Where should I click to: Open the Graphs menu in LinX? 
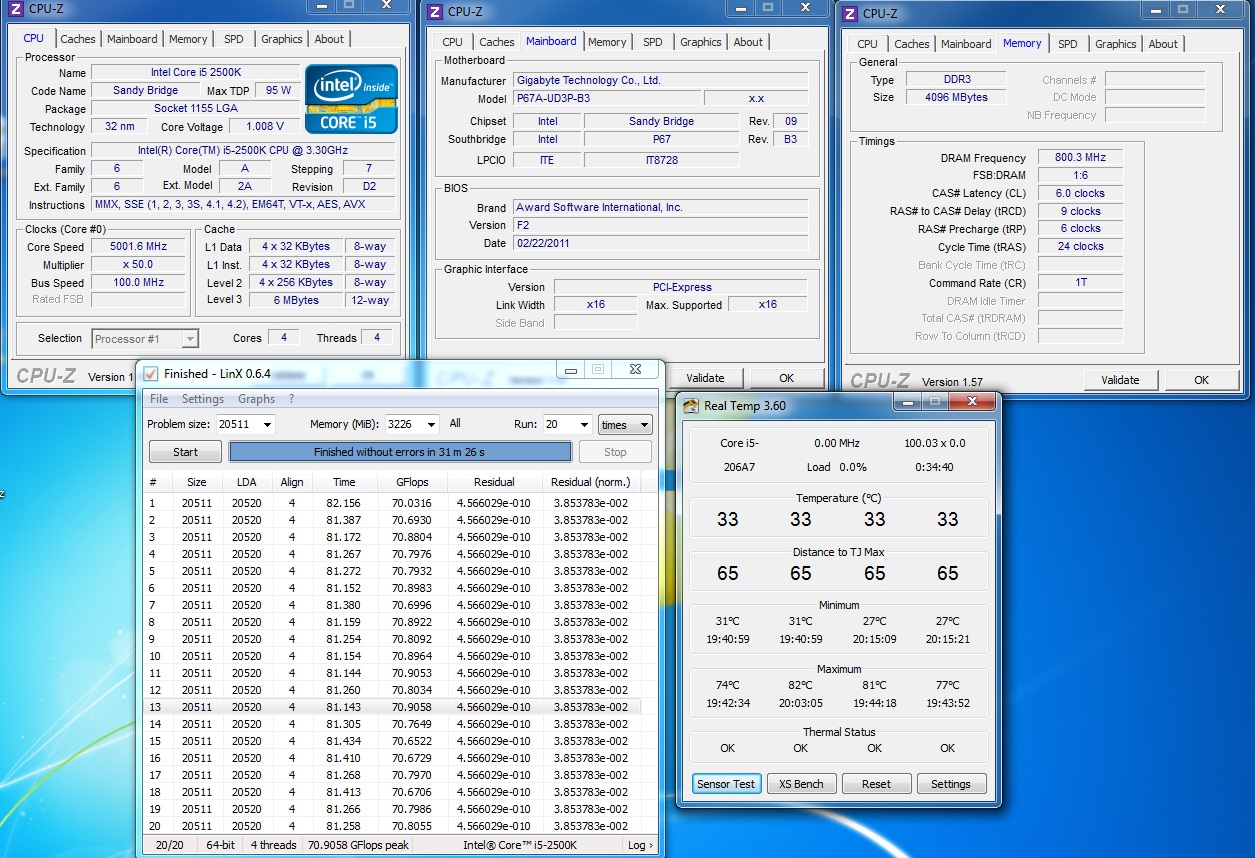tap(256, 399)
